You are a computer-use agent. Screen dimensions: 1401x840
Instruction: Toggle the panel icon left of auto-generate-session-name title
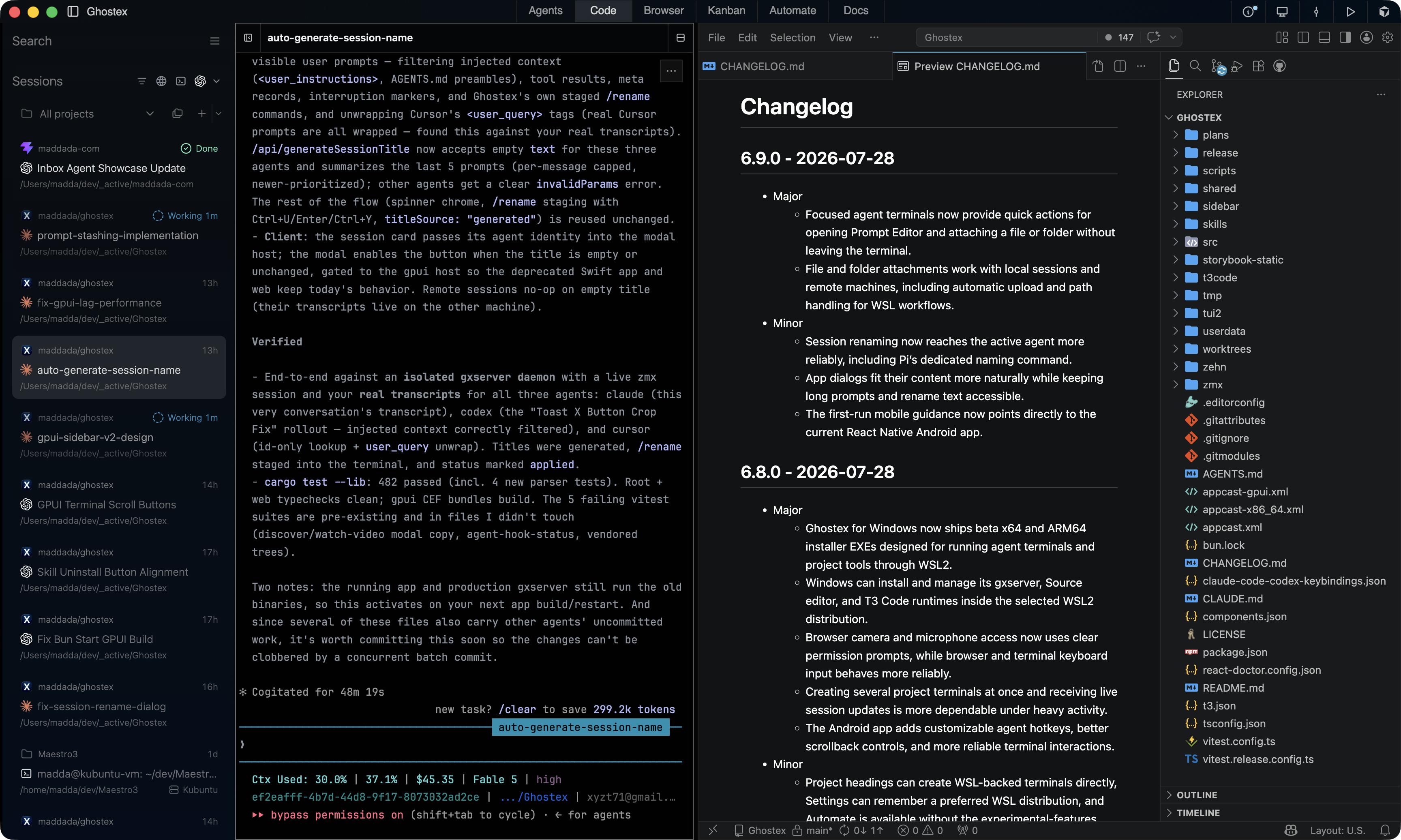coord(248,37)
